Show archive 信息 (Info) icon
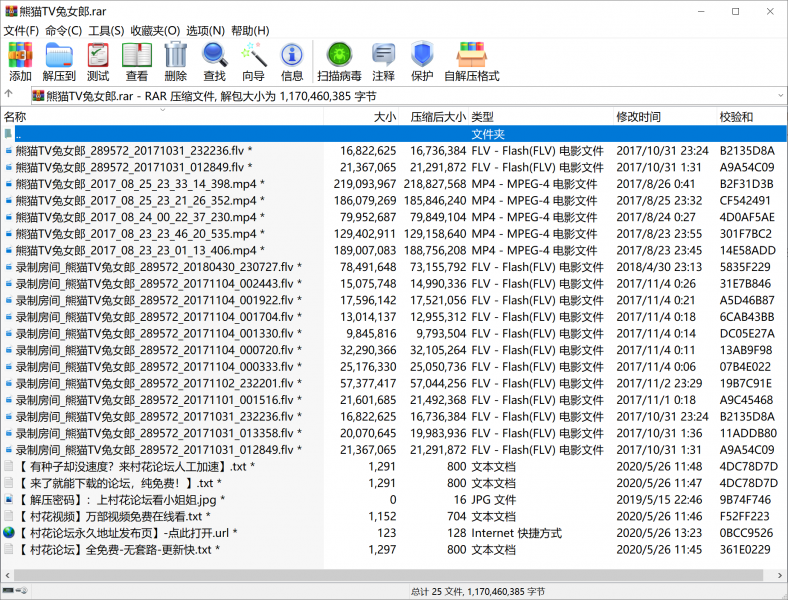 pos(292,61)
